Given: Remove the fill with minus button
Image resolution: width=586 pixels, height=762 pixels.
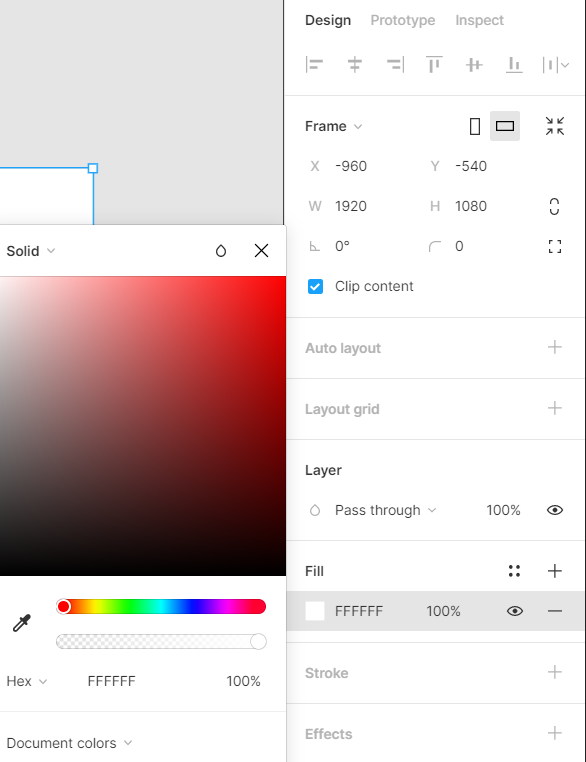Looking at the screenshot, I should point(554,611).
